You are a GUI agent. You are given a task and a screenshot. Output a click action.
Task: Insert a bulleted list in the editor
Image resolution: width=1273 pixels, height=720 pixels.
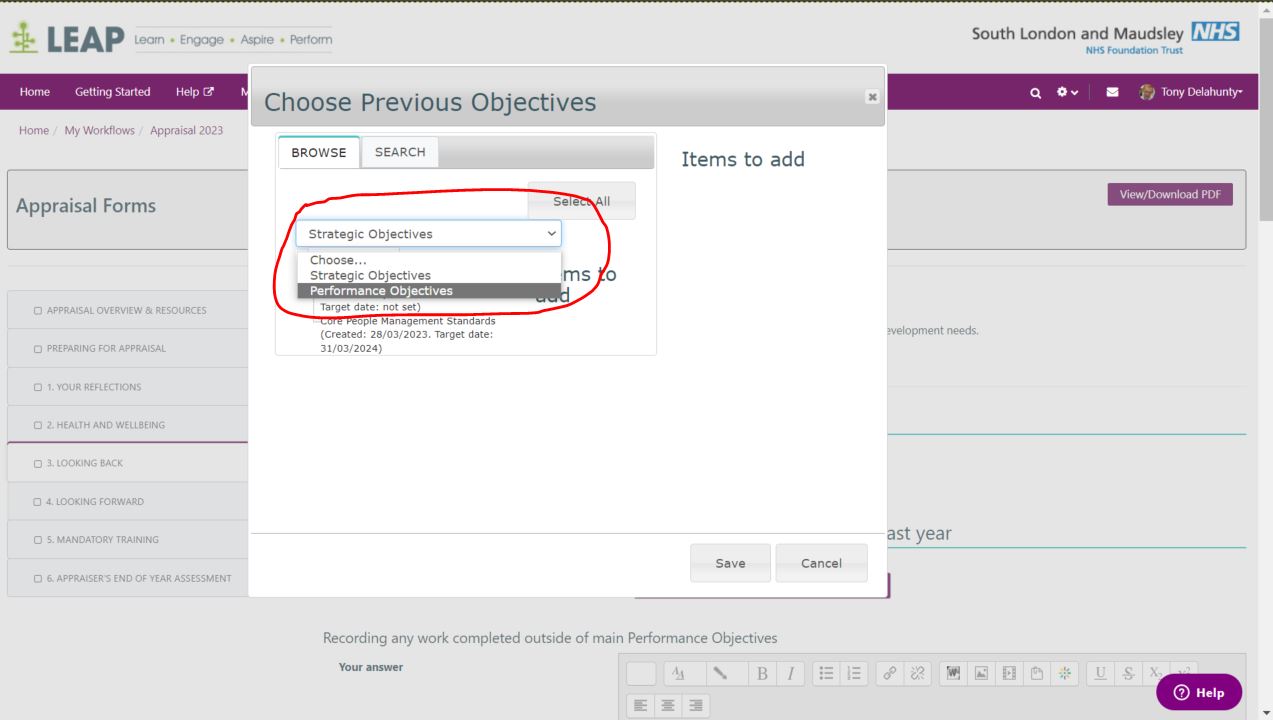(826, 673)
